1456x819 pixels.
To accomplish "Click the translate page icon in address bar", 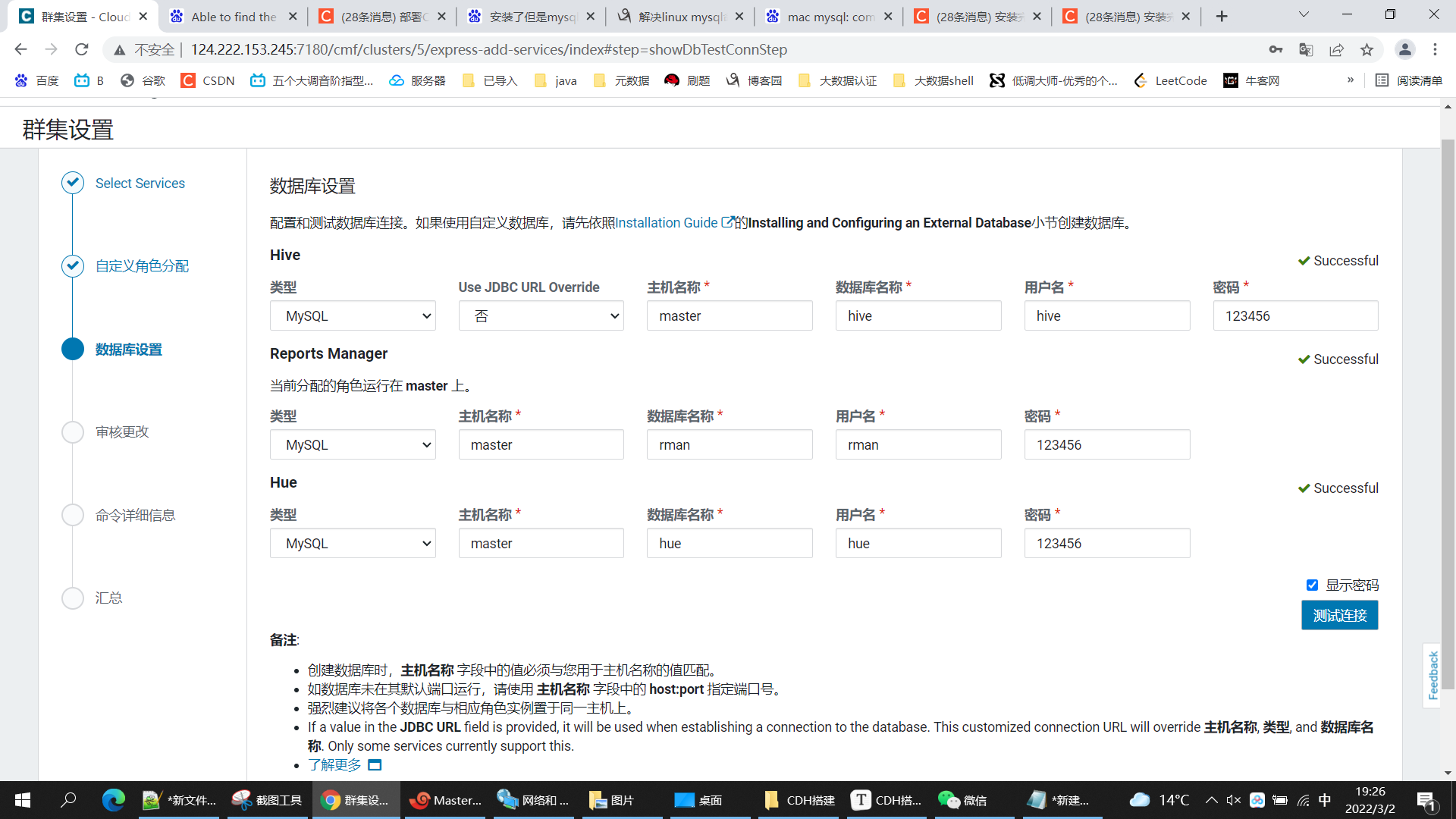I will (x=1306, y=49).
